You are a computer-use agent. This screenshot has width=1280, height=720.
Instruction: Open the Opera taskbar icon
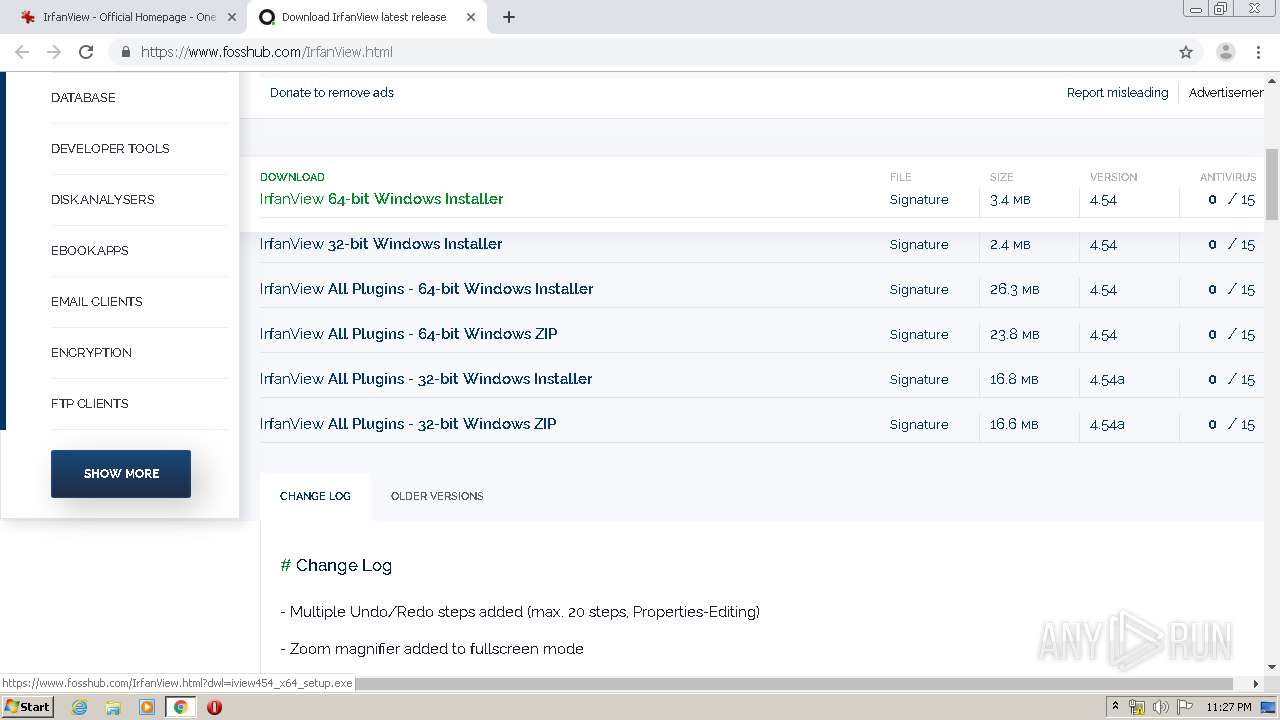[x=214, y=707]
